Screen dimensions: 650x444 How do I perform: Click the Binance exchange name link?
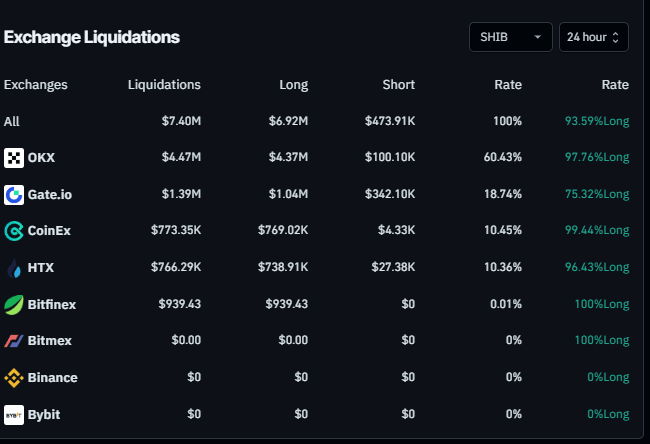(53, 378)
